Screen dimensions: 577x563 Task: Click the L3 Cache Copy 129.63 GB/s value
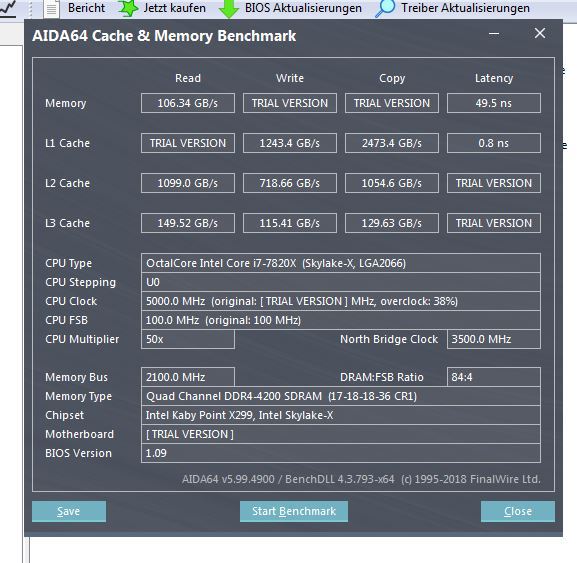[392, 223]
